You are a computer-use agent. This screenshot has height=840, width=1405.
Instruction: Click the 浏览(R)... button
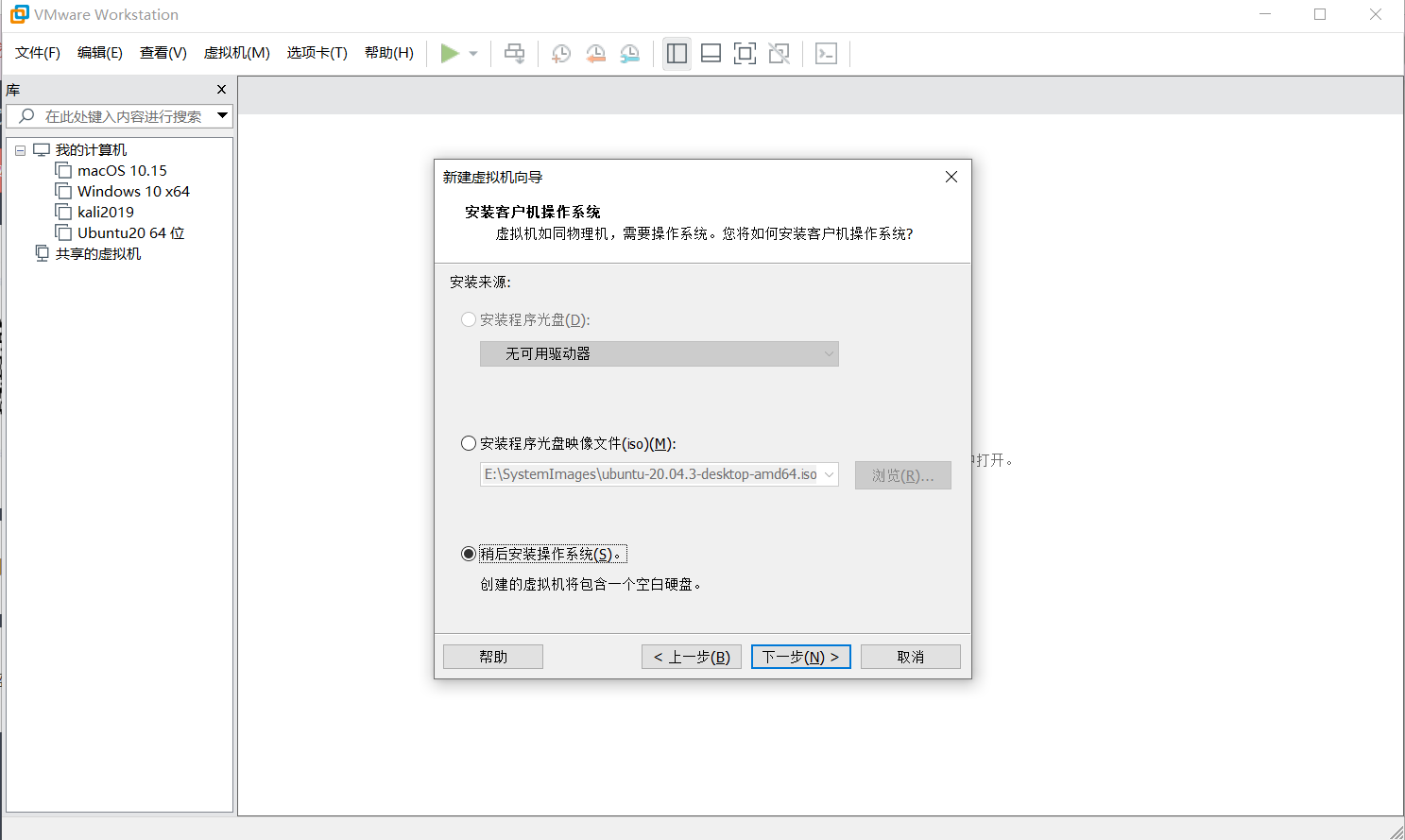903,475
